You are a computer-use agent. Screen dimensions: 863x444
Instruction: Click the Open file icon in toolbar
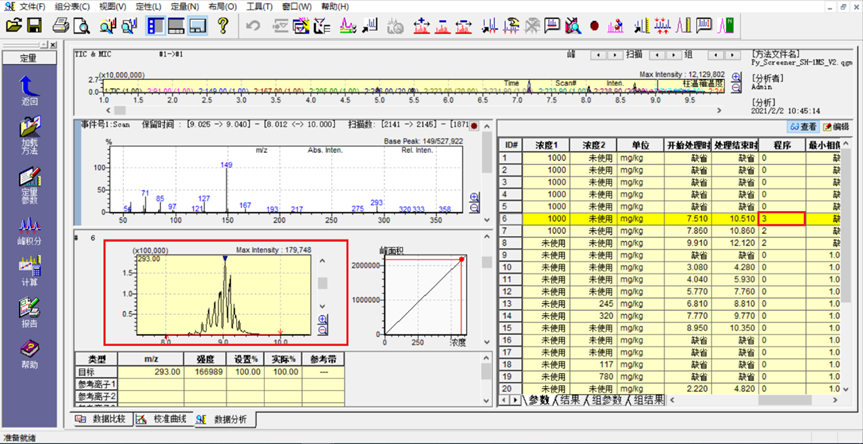pos(15,24)
